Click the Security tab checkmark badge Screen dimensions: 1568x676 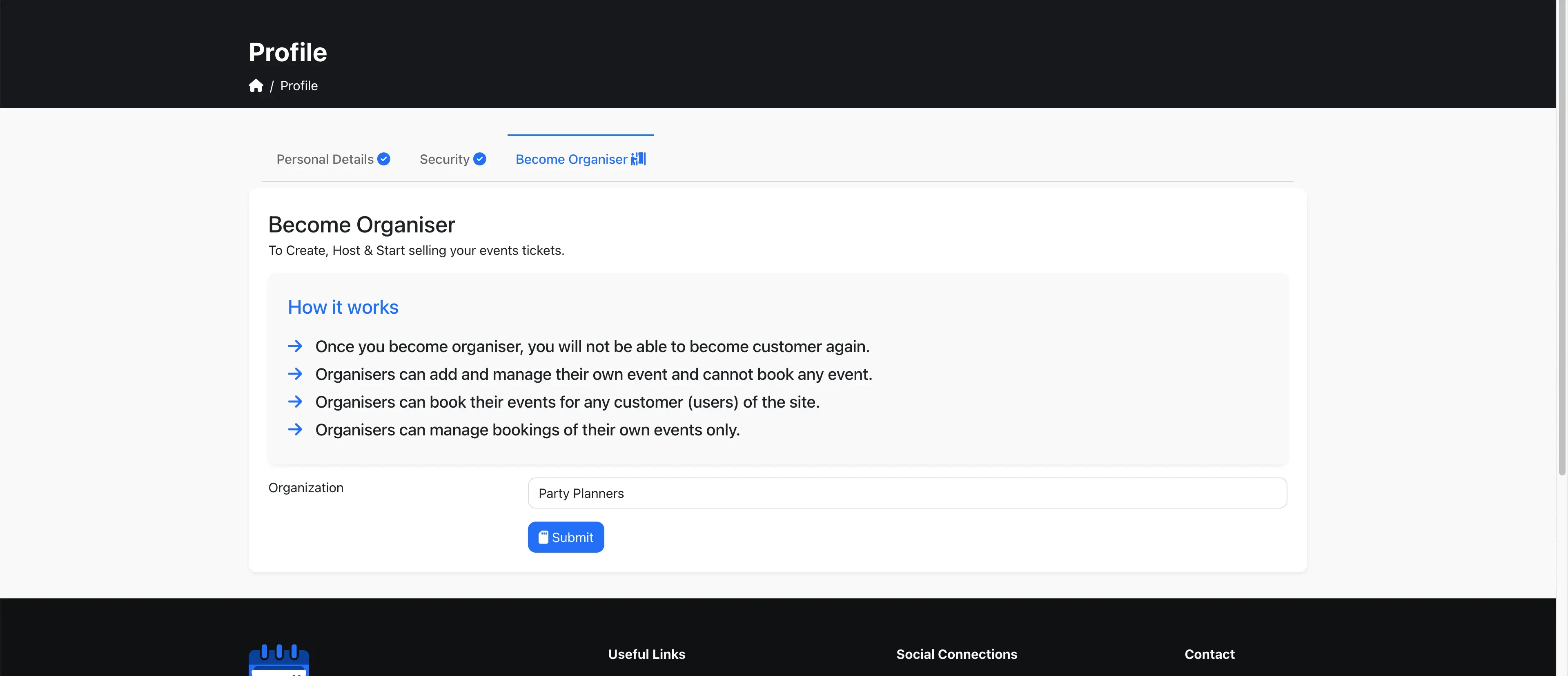click(x=480, y=159)
